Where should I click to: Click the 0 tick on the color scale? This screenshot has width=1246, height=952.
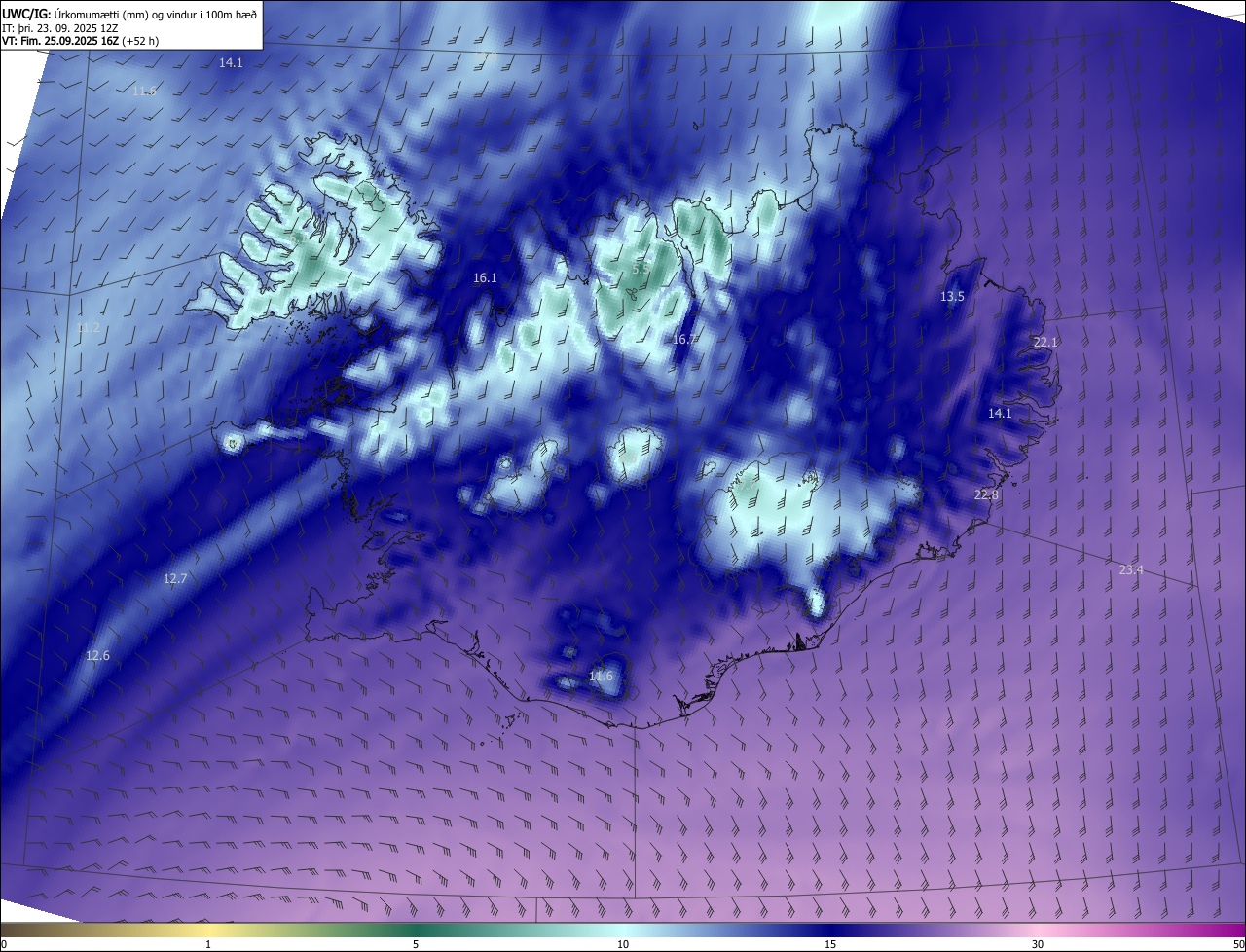[4, 945]
